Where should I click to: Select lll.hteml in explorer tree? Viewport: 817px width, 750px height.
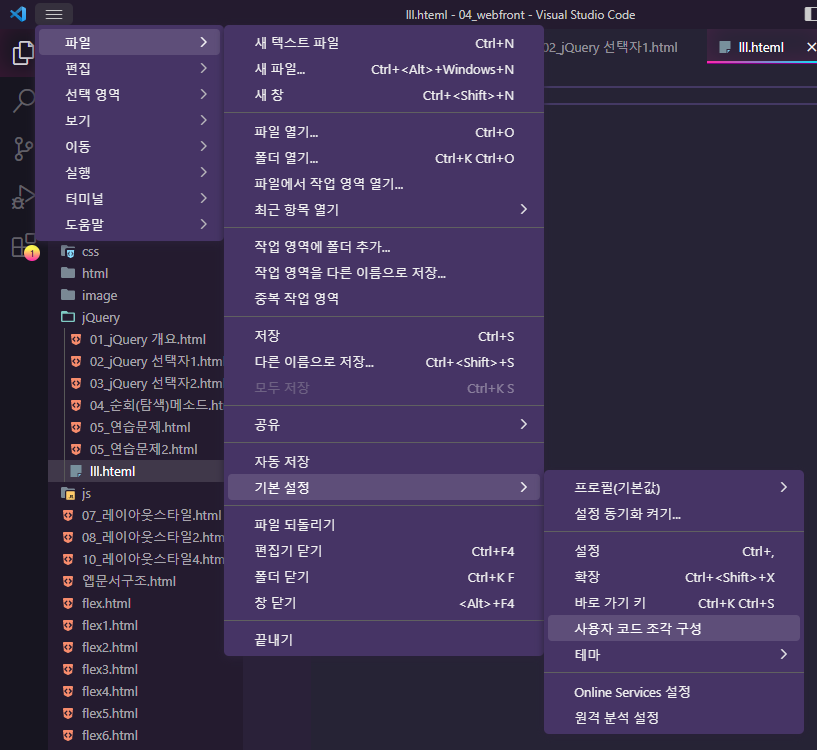coord(135,471)
